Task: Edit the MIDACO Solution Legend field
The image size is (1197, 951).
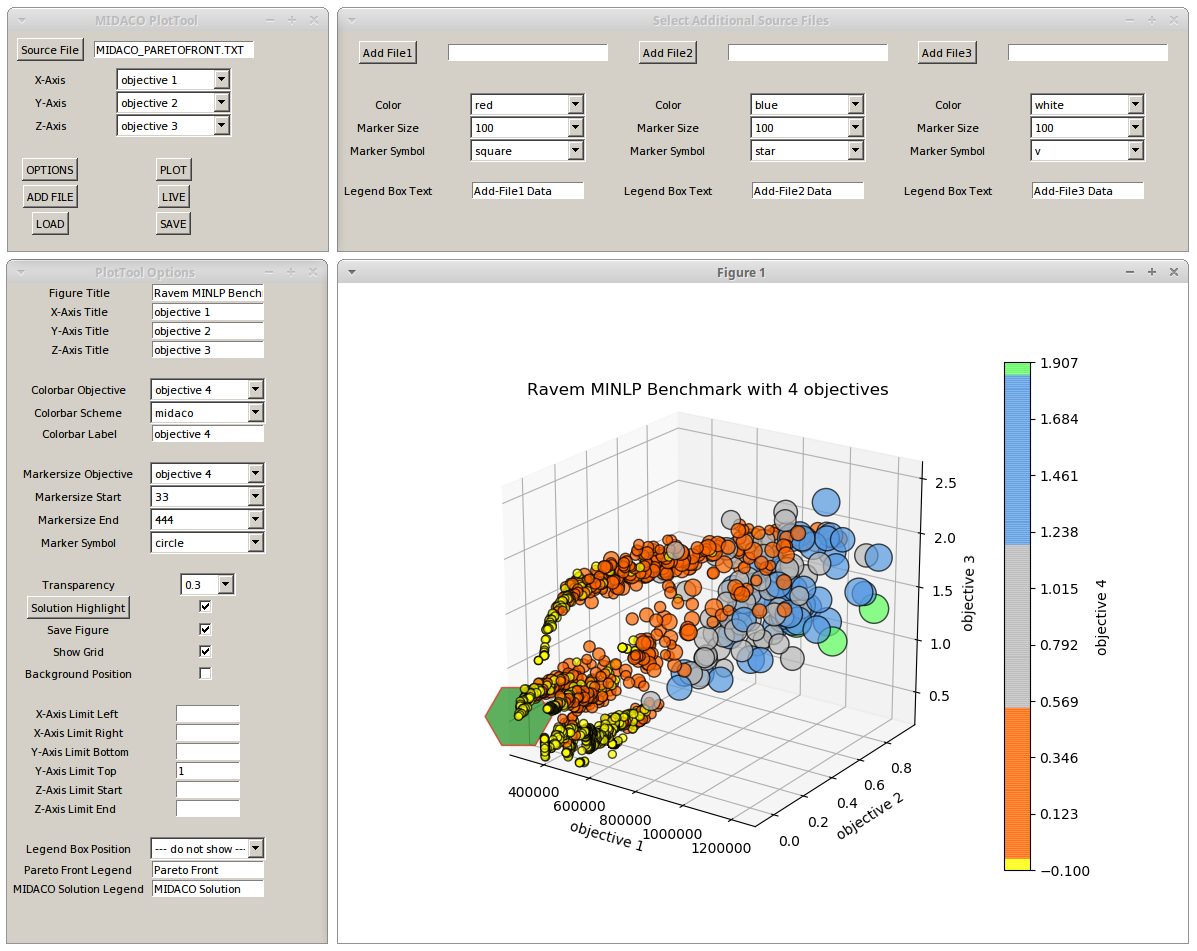Action: 208,889
